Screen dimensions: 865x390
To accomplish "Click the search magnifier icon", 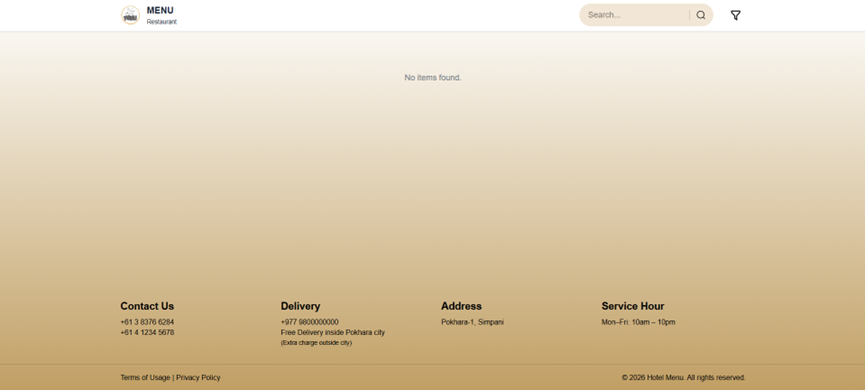I will tap(701, 15).
